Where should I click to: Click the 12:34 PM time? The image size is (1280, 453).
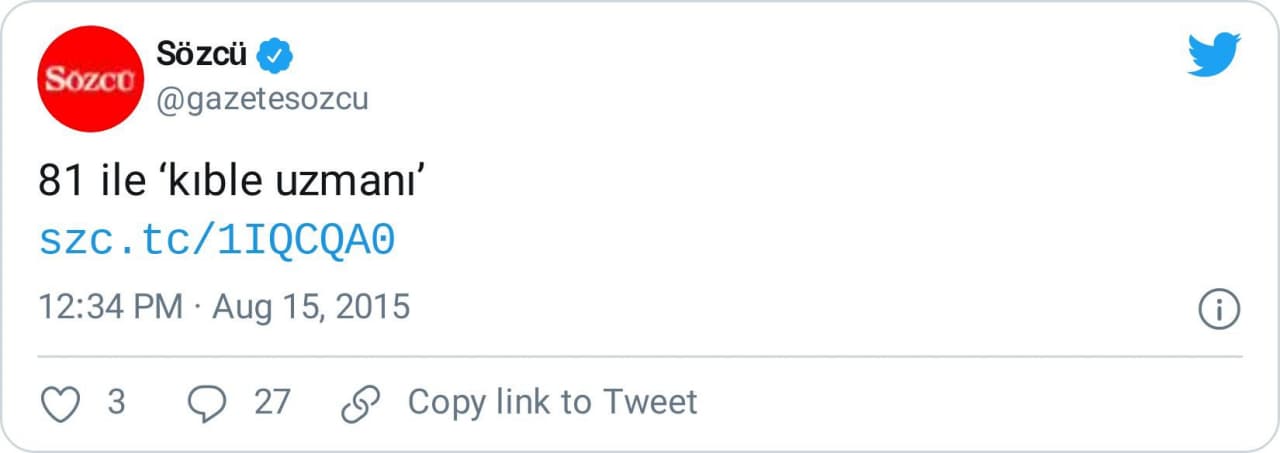click(110, 306)
